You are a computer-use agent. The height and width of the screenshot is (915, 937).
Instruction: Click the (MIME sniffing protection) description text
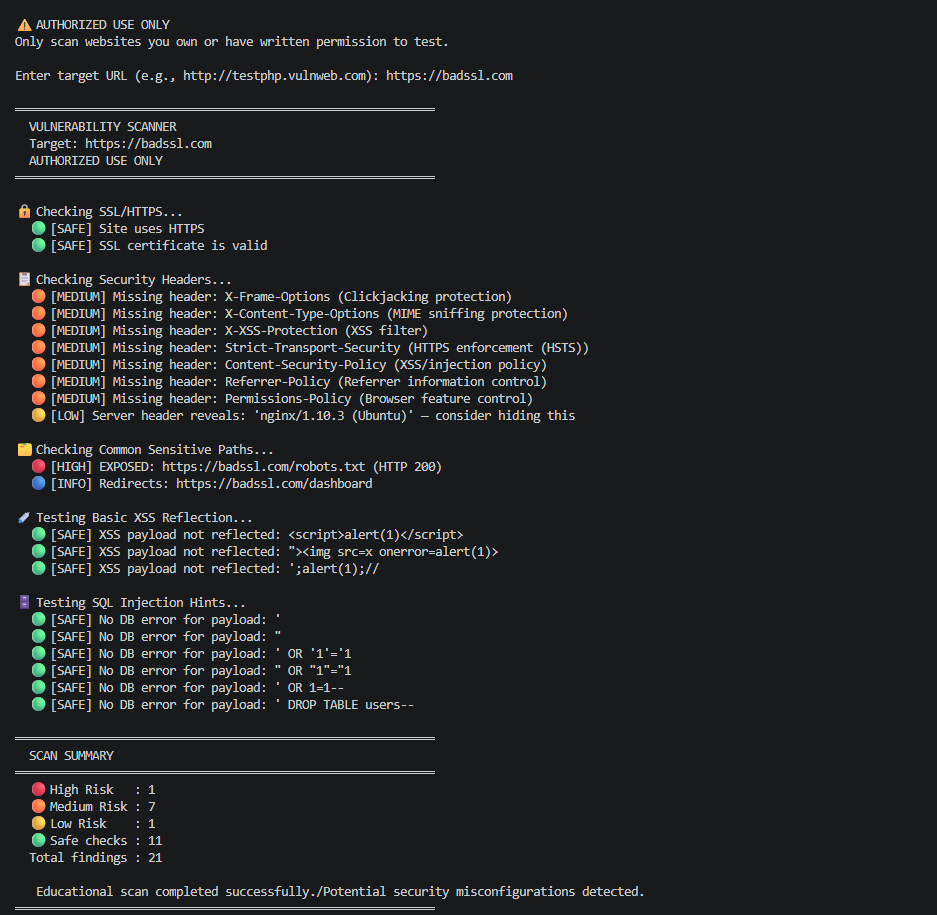tap(477, 314)
